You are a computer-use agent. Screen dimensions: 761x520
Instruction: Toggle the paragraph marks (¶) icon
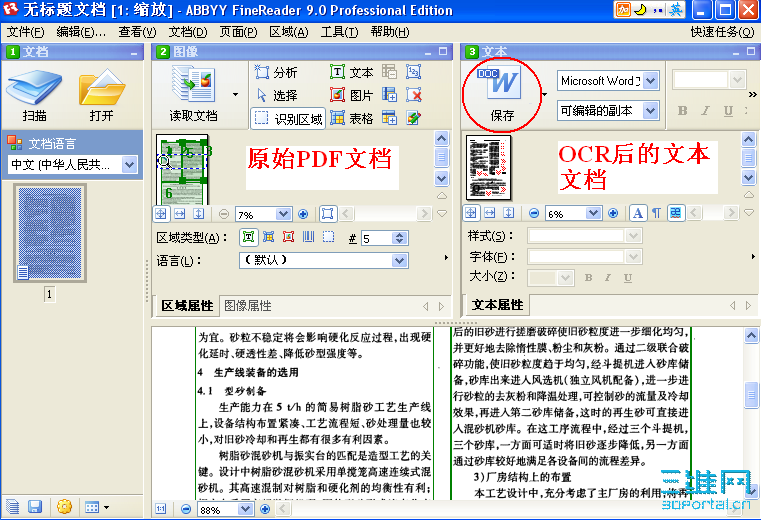pyautogui.click(x=656, y=213)
